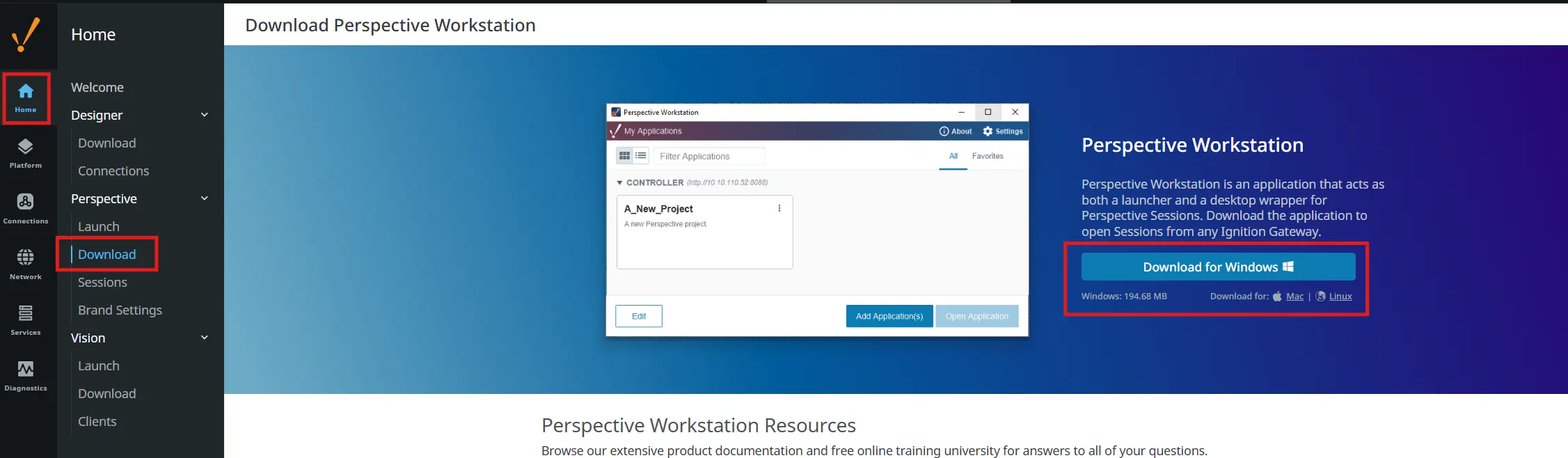The height and width of the screenshot is (458, 1568).
Task: Click the Perspective Workstation Resources heading
Action: [x=699, y=425]
